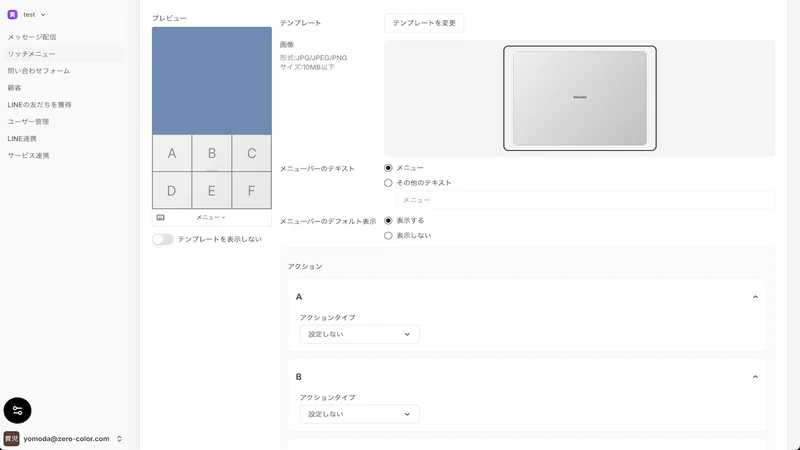Open LINEの友だちを獲得 page
The height and width of the screenshot is (450, 800).
click(39, 105)
